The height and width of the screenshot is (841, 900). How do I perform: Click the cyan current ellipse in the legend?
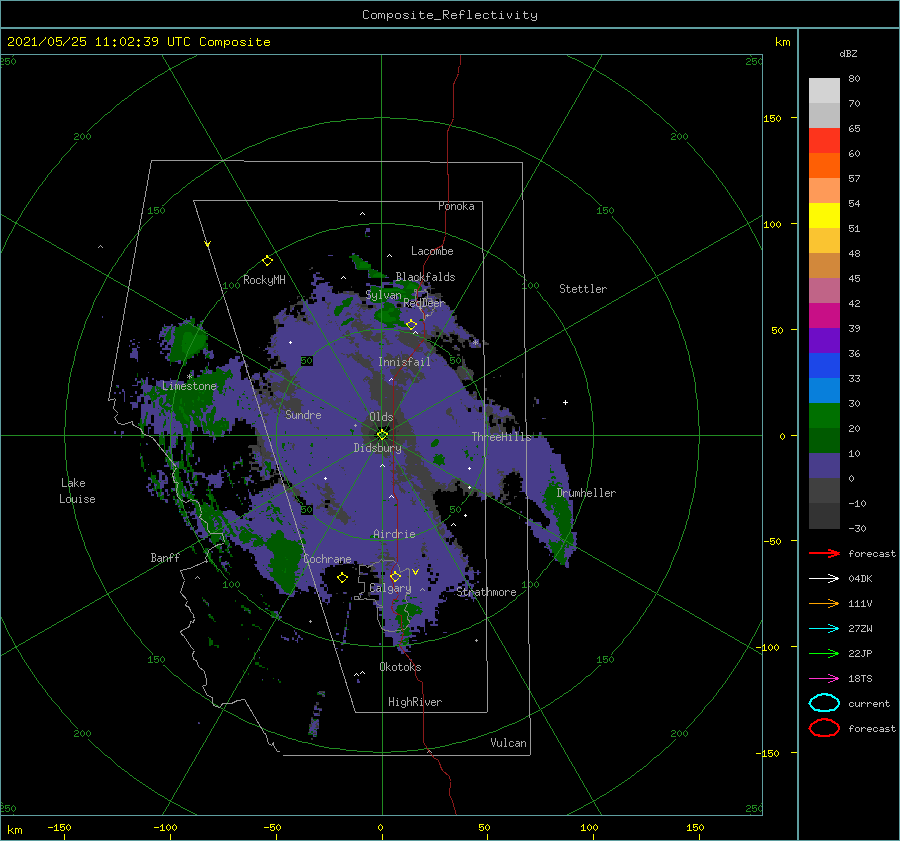click(x=824, y=703)
